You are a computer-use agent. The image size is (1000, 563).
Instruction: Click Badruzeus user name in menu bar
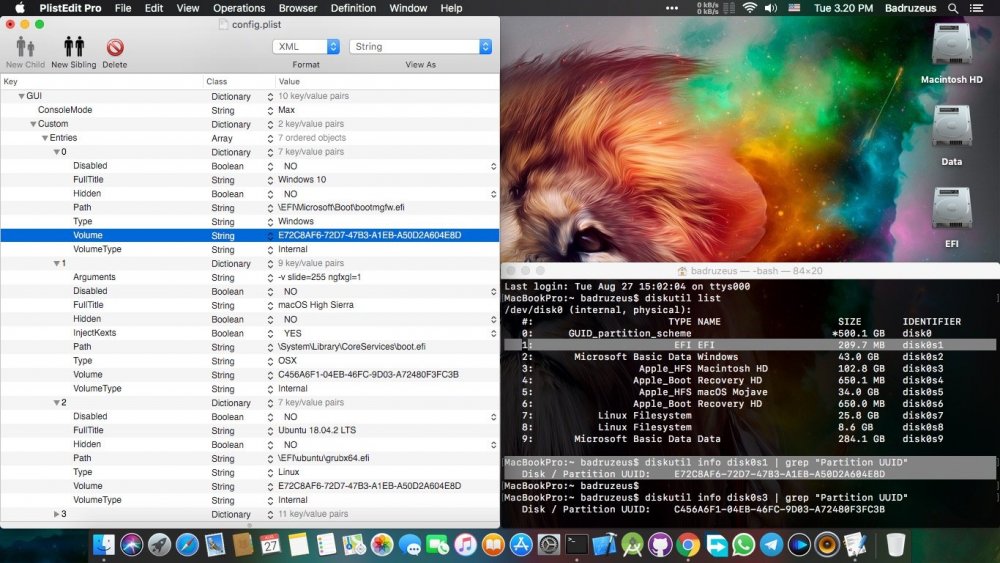point(910,8)
